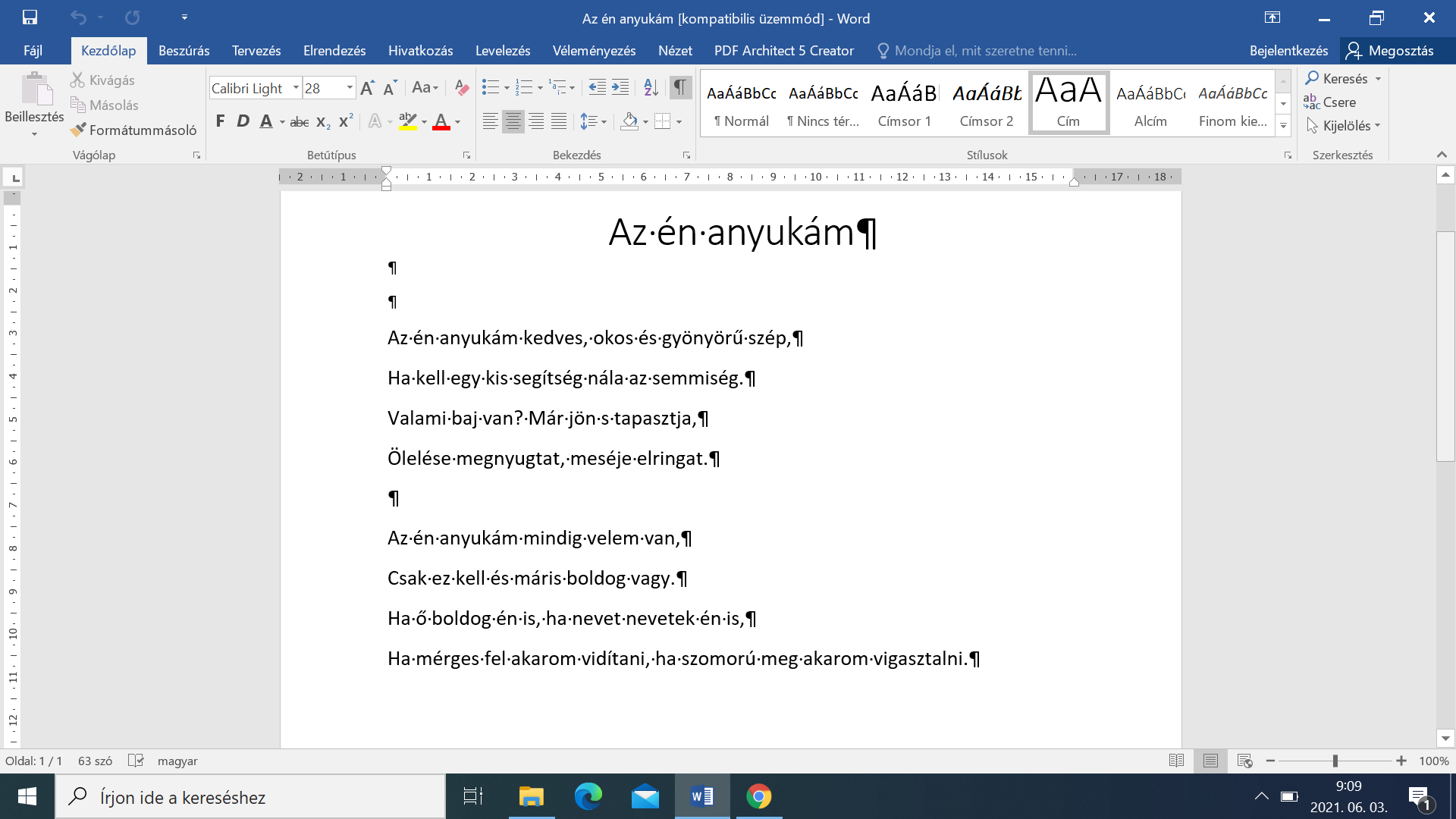This screenshot has height=819, width=1456.
Task: Click the Save icon in title bar
Action: [x=30, y=17]
